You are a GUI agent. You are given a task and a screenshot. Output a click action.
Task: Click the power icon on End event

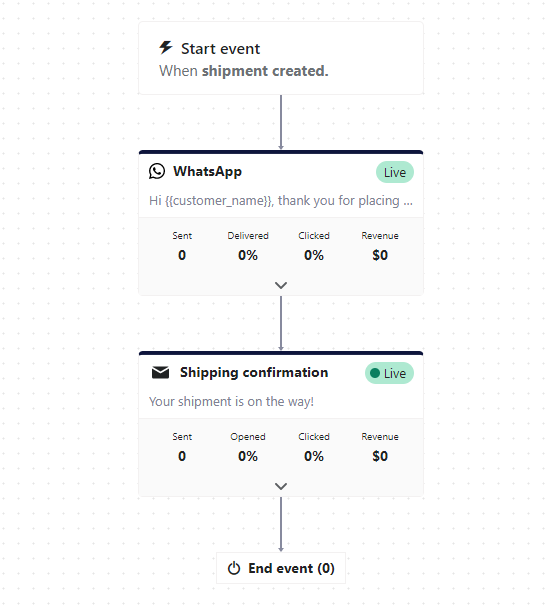coord(234,568)
